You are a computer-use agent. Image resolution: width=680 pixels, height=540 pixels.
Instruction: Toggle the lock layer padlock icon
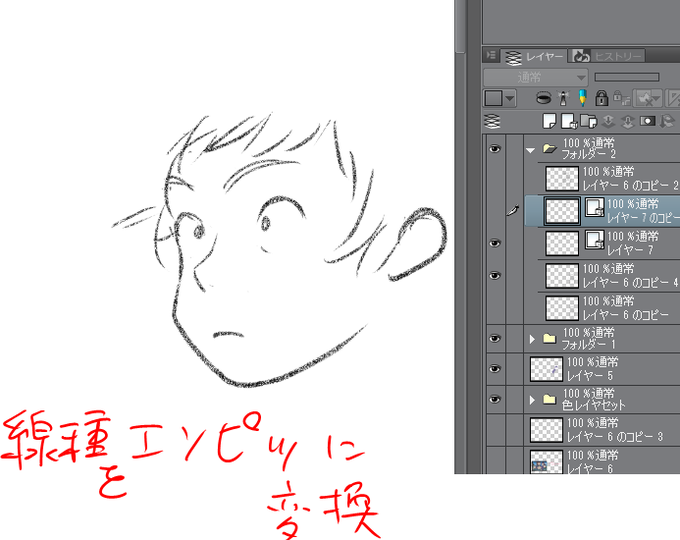(x=601, y=98)
